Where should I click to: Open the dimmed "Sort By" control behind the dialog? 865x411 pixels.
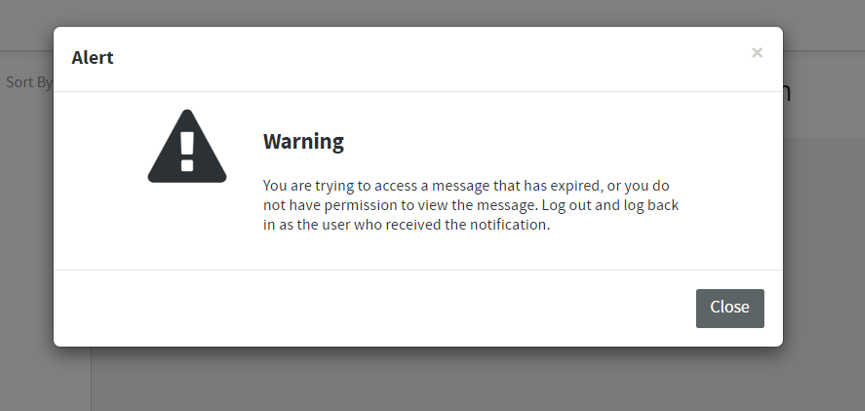(28, 82)
